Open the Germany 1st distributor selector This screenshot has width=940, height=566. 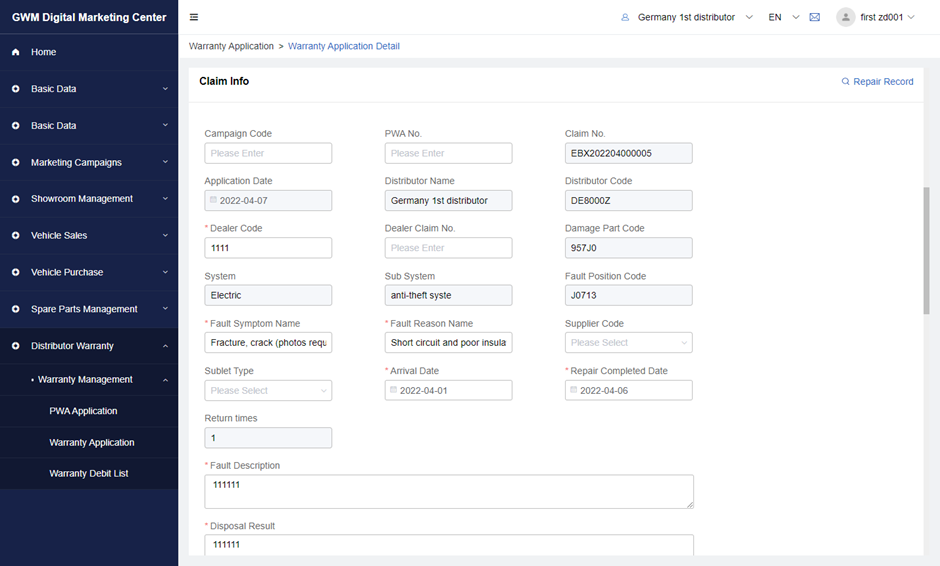pyautogui.click(x=686, y=17)
